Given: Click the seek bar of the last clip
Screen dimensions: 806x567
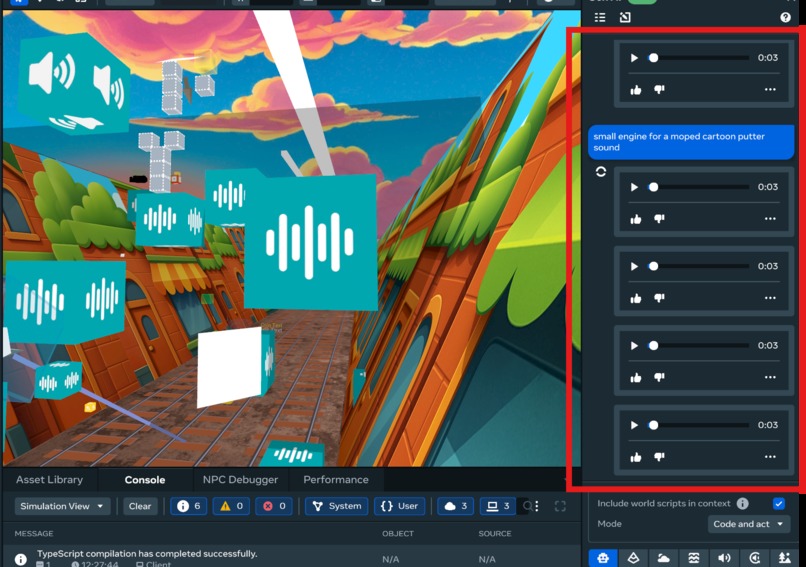Looking at the screenshot, I should coord(699,425).
